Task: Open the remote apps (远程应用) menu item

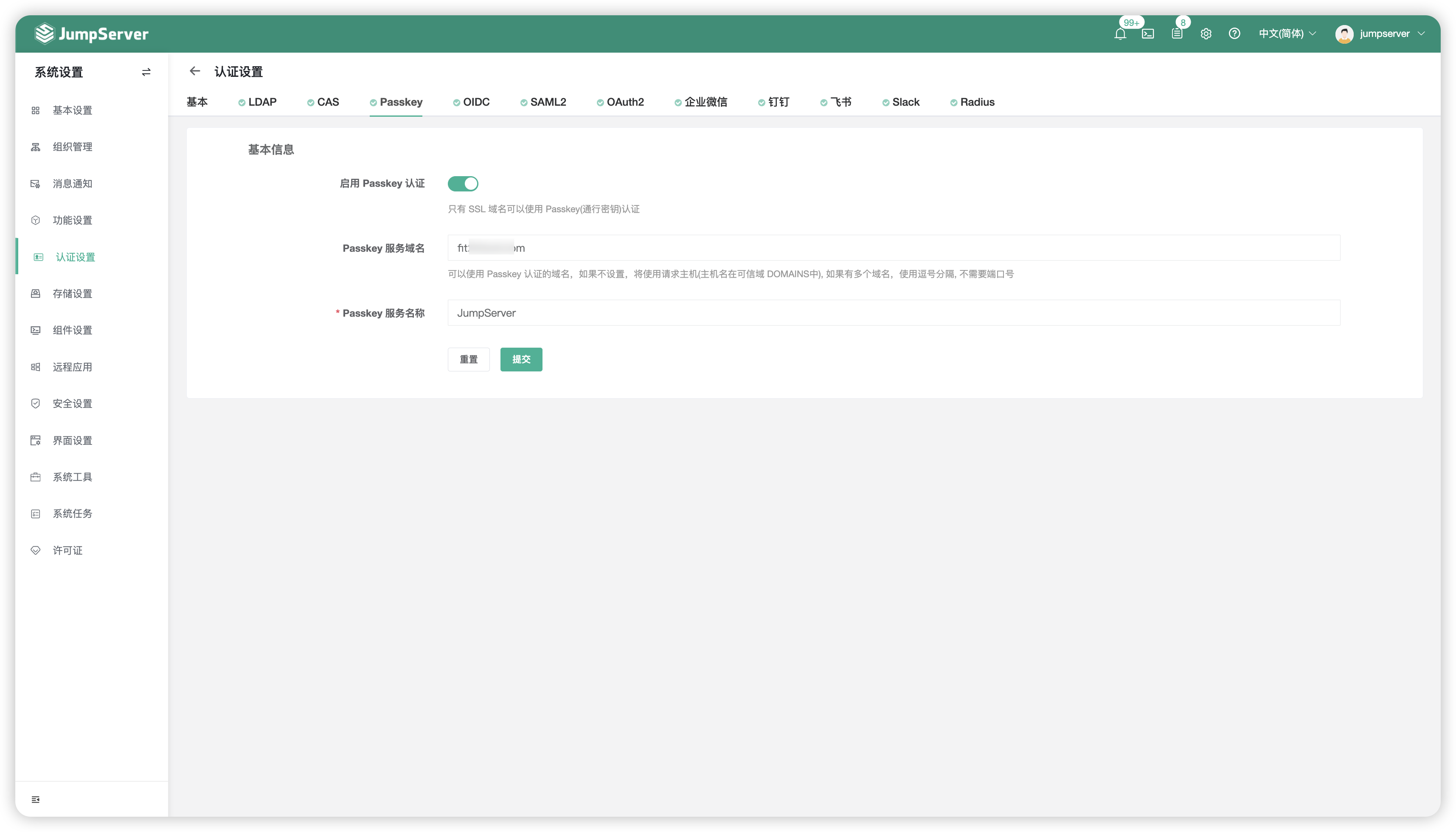Action: point(91,367)
